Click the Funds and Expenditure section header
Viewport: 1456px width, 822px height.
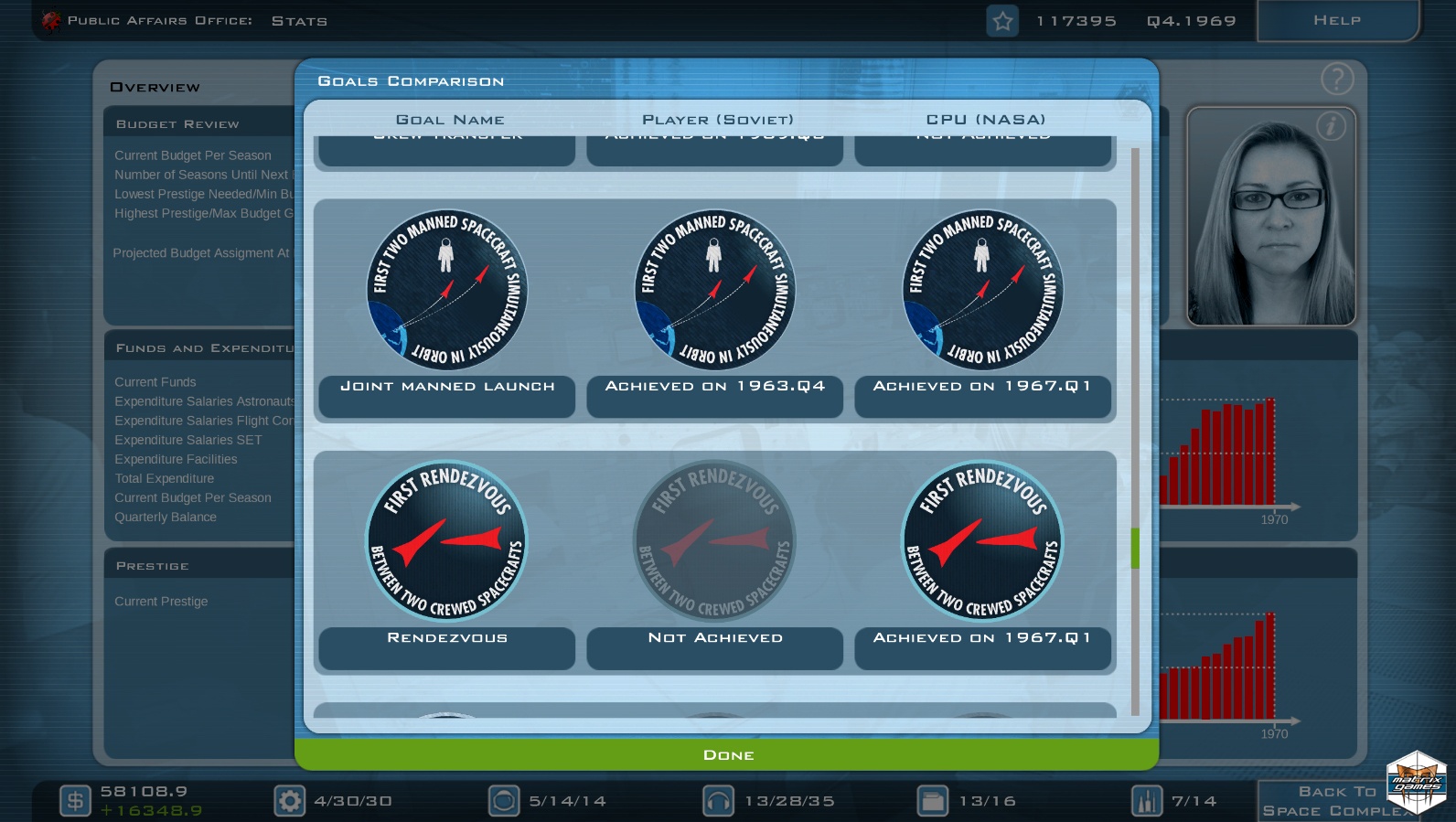click(205, 348)
